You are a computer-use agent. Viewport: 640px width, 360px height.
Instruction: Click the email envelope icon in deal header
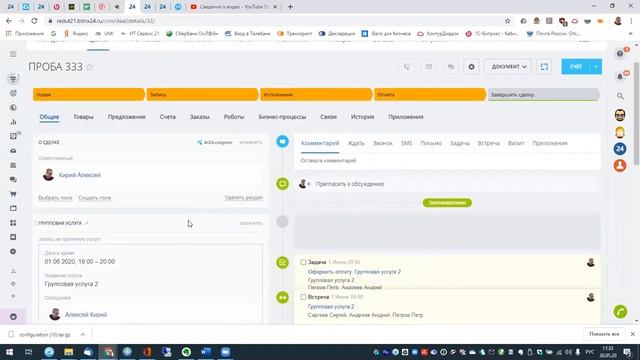coord(429,67)
